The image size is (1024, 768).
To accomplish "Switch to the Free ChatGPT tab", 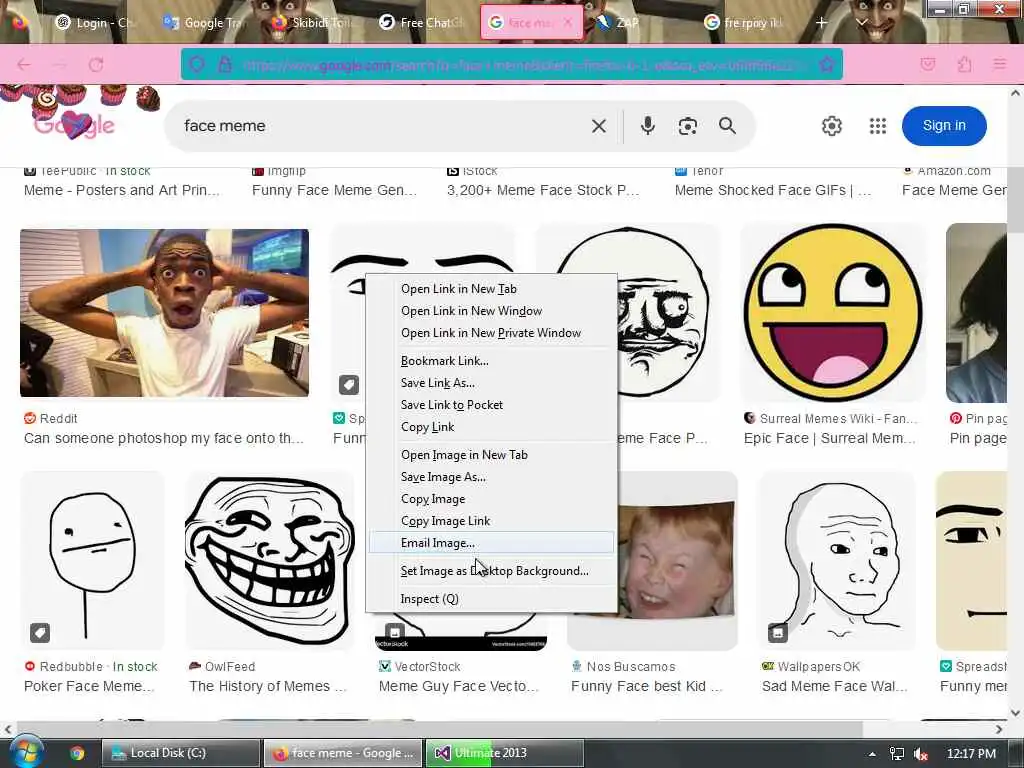I will (x=421, y=22).
